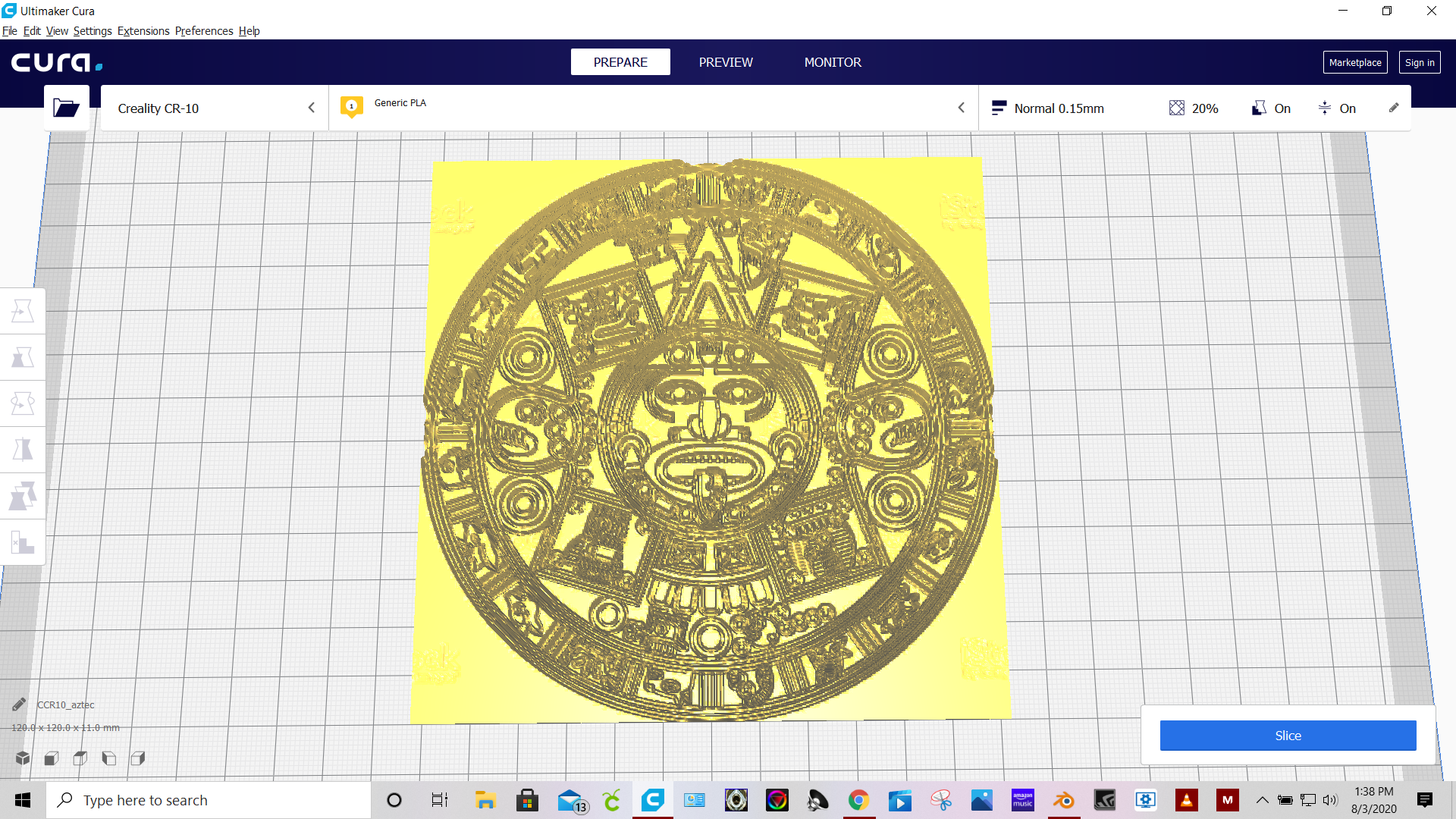
Task: Switch to the PREVIEW stage tab
Action: pos(726,62)
